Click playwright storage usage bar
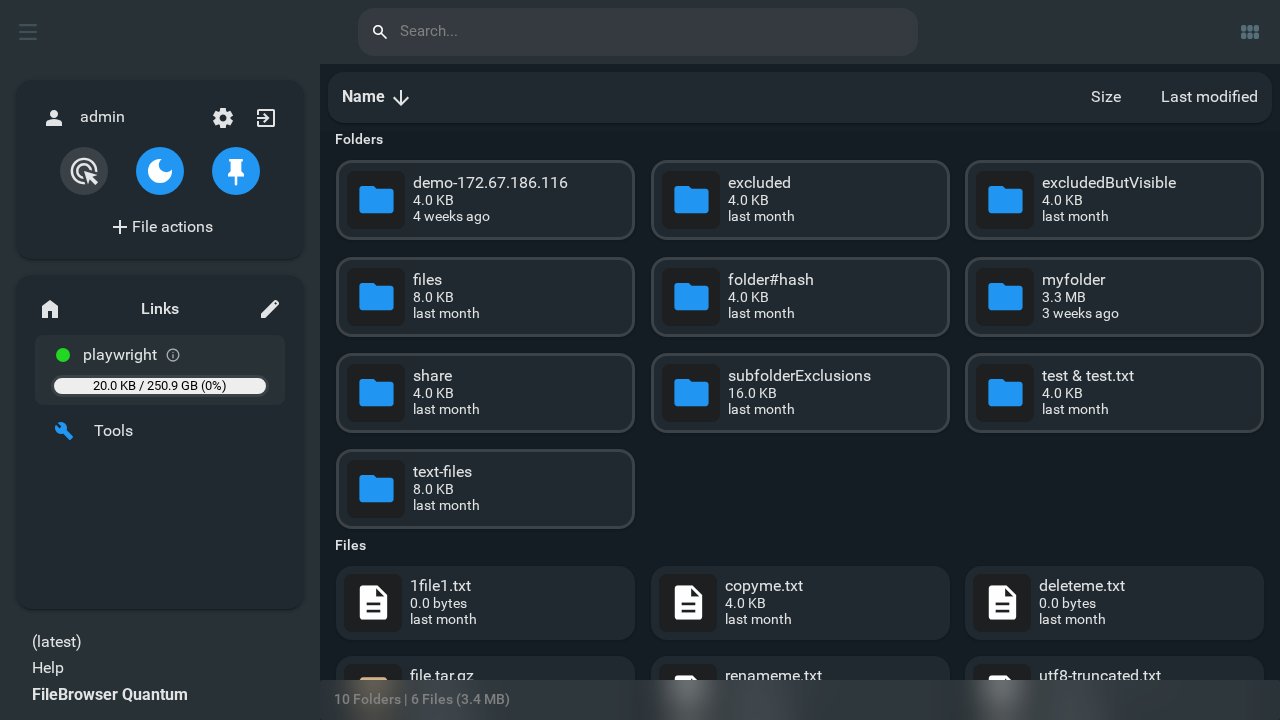 point(160,386)
